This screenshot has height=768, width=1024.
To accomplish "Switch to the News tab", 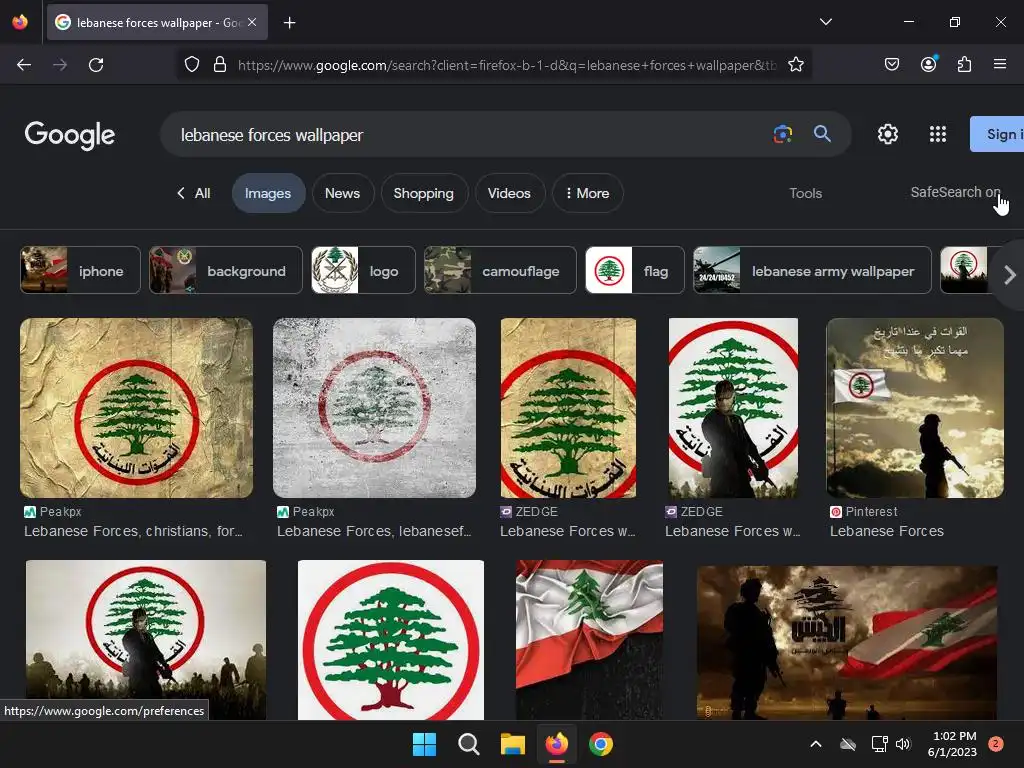I will [342, 193].
